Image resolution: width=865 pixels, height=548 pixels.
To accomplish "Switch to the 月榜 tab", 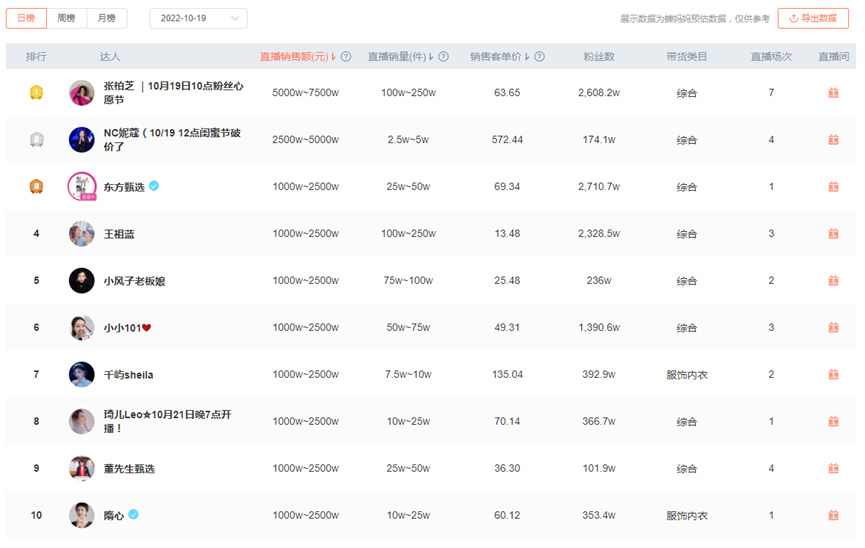I will (x=106, y=18).
